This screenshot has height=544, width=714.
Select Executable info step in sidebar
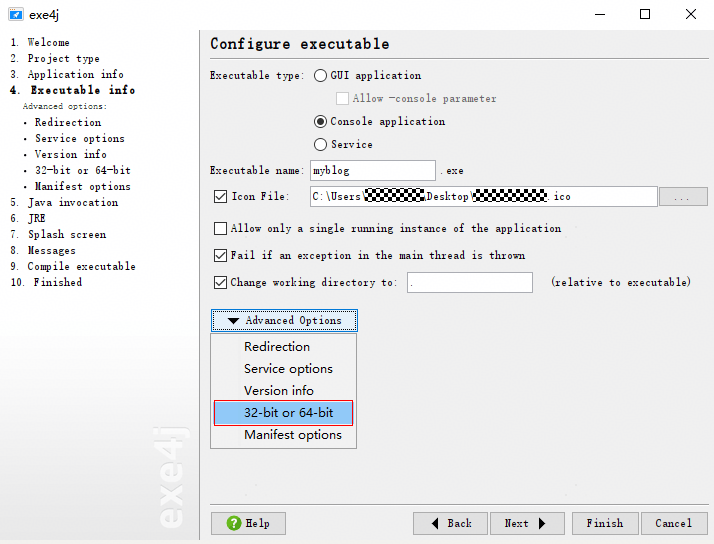click(72, 90)
